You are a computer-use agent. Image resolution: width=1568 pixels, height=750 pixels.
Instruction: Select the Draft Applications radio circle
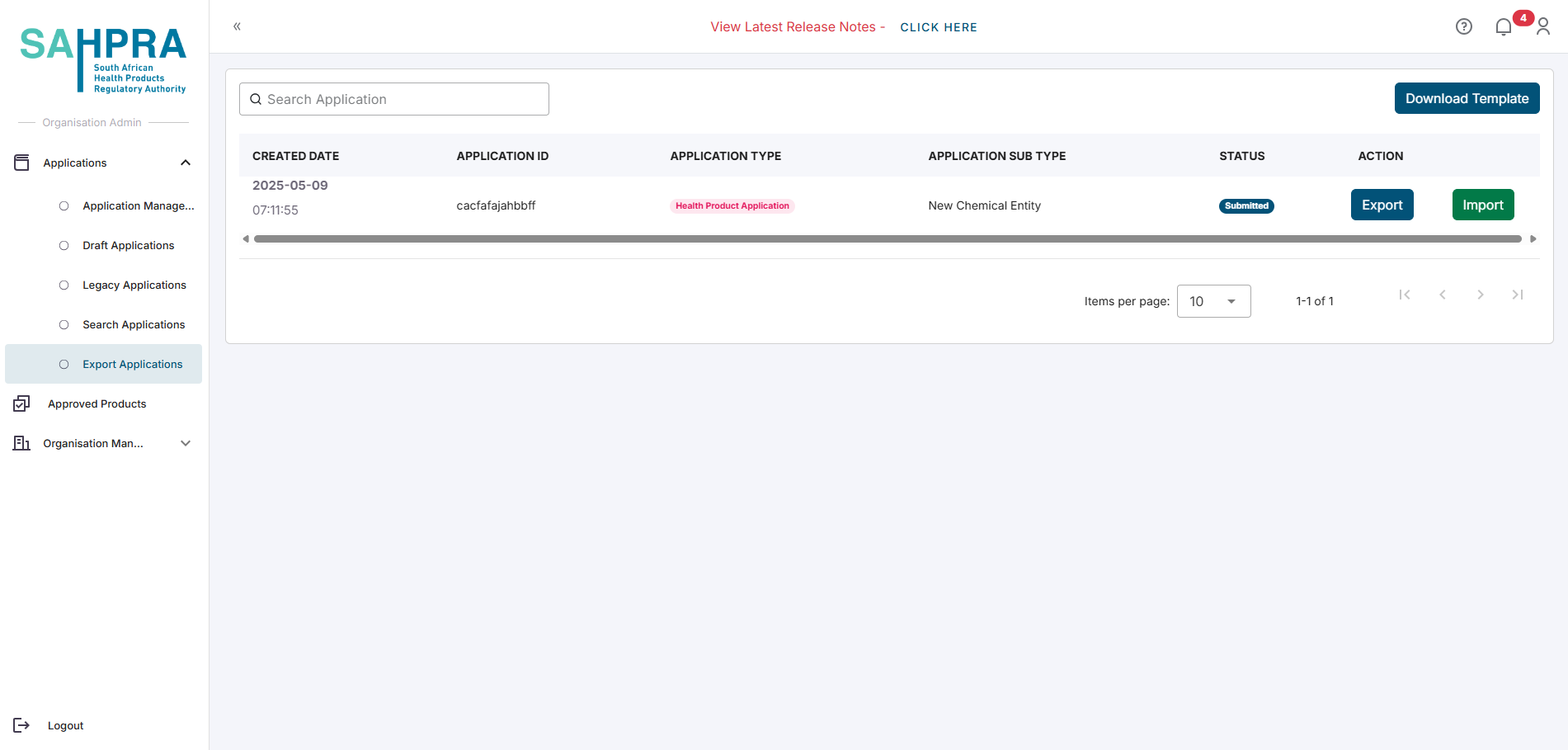click(64, 245)
